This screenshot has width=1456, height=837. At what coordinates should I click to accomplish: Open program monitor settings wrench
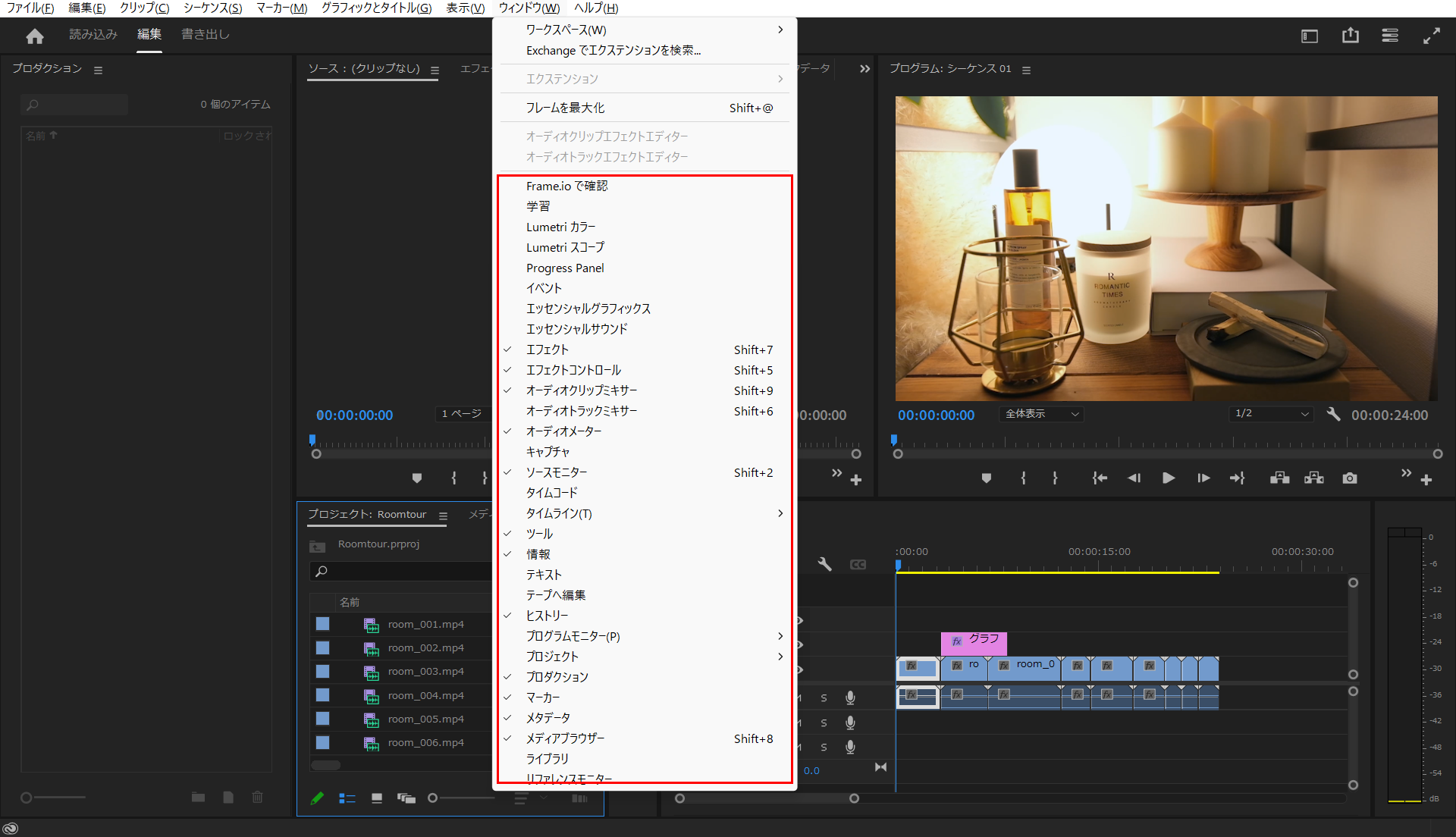coord(1333,414)
